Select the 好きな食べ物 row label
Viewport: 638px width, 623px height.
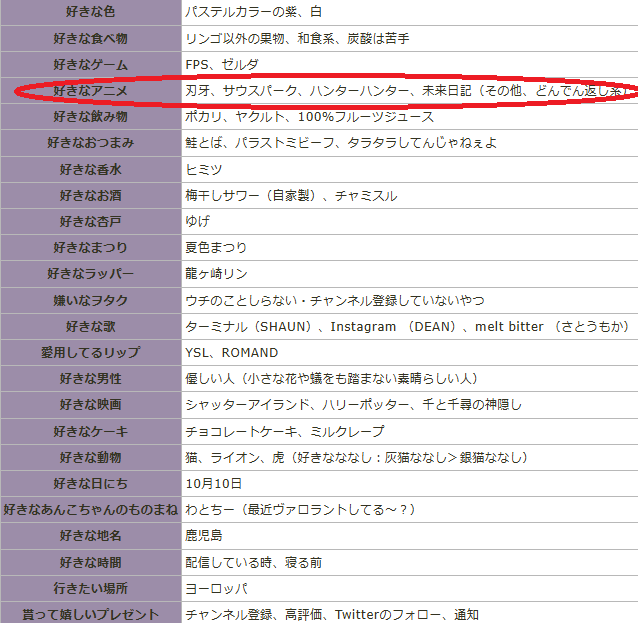coord(90,38)
